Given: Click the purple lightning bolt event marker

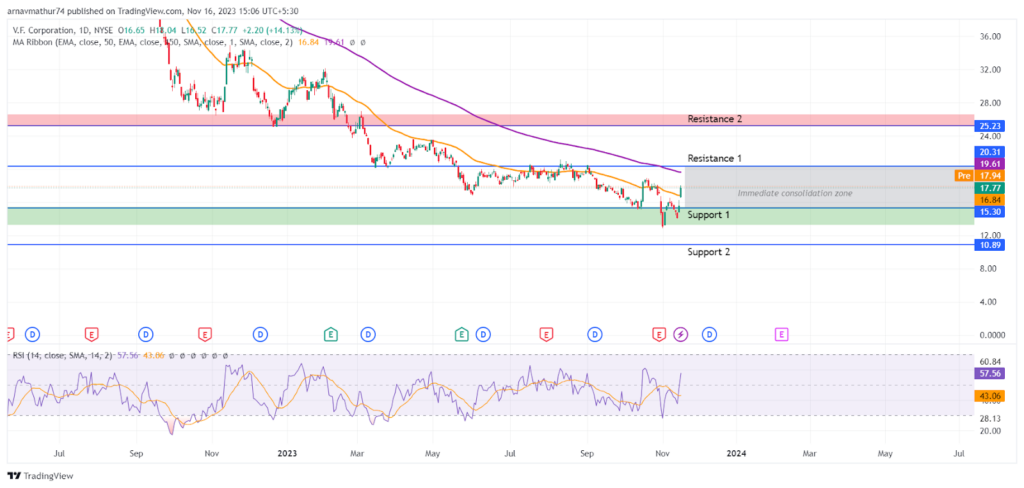Looking at the screenshot, I should pos(680,334).
